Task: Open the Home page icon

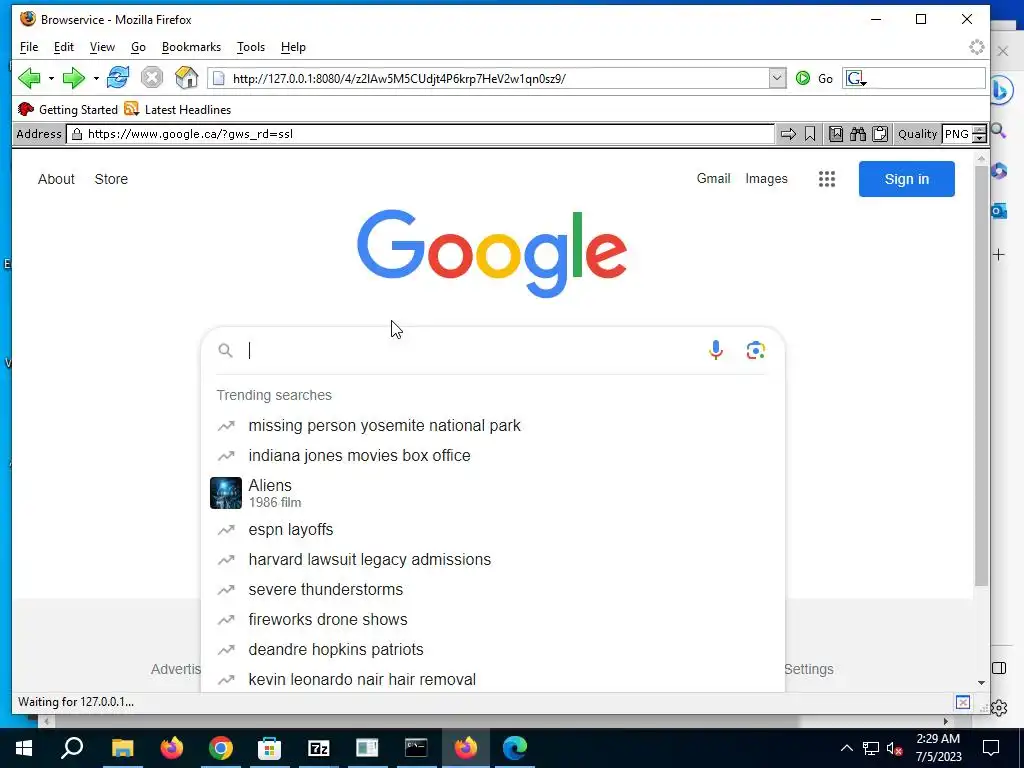Action: (x=187, y=78)
